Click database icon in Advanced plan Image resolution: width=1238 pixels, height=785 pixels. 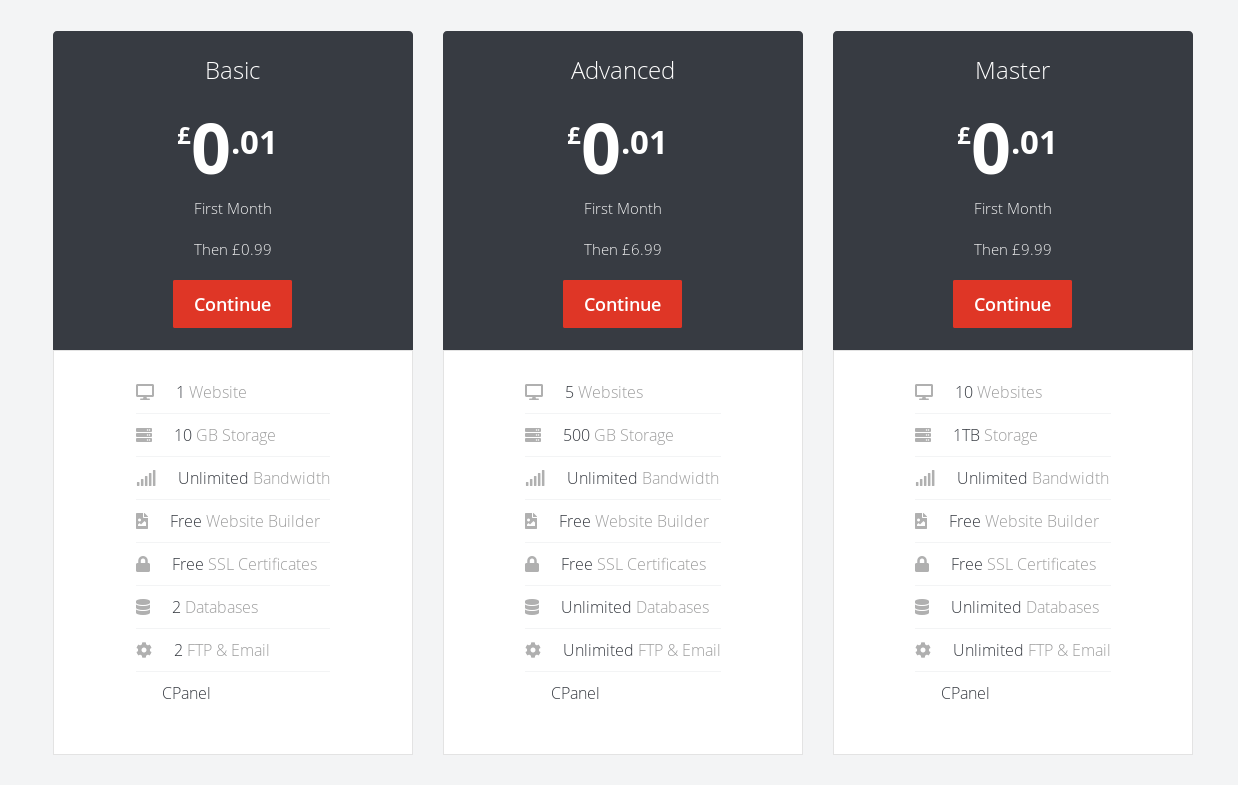pyautogui.click(x=532, y=607)
